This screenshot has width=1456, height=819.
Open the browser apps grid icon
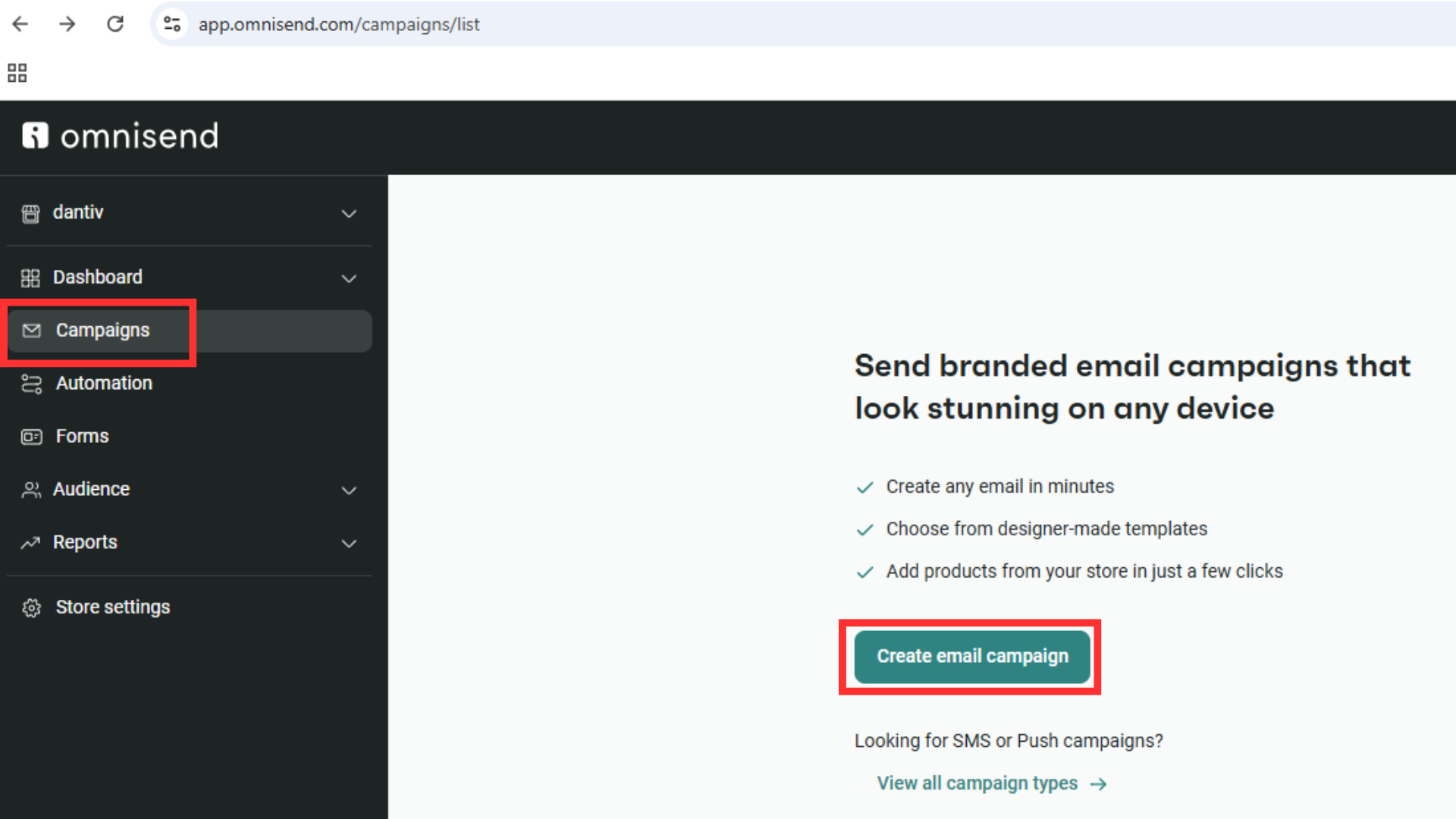pos(17,73)
